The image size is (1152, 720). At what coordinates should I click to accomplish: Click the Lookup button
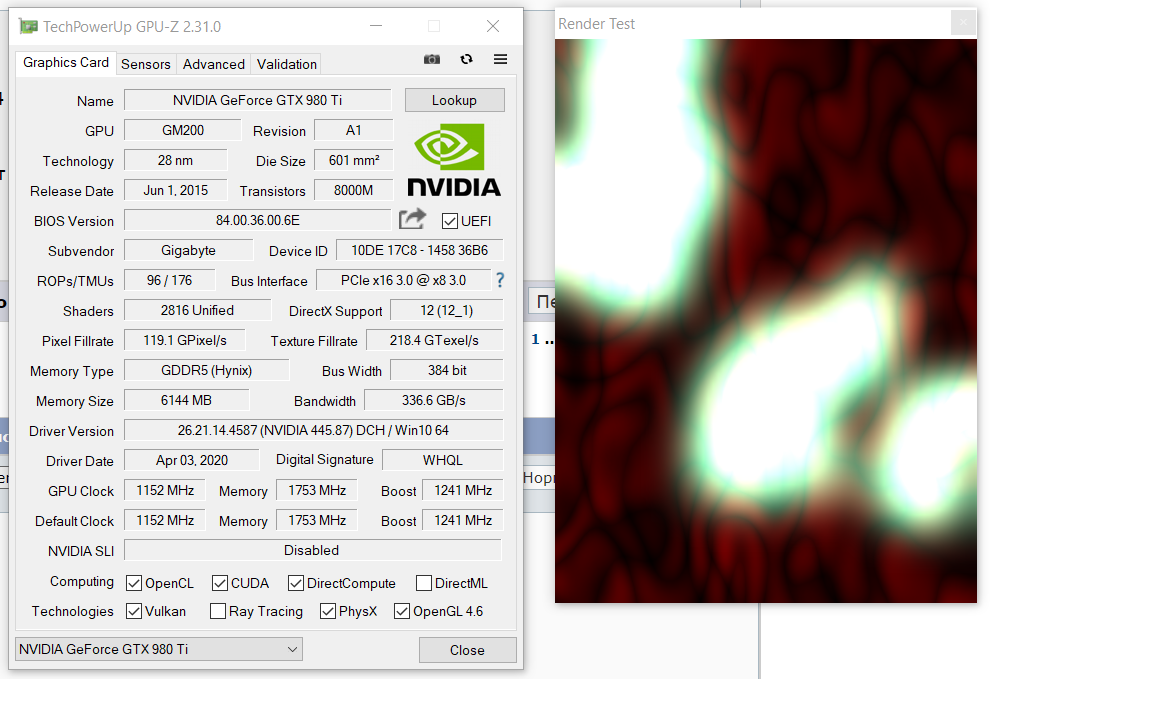(454, 101)
